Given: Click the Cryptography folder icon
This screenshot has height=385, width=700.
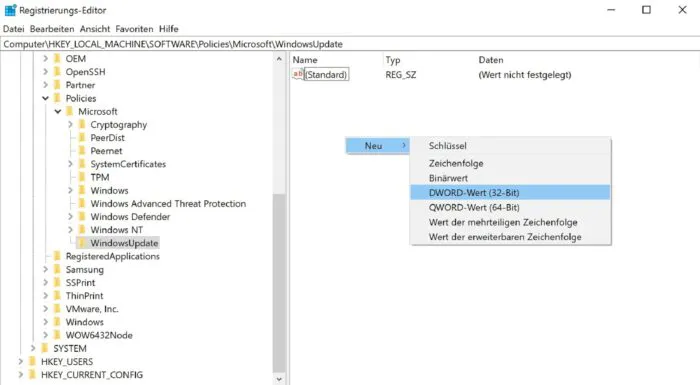Looking at the screenshot, I should pyautogui.click(x=82, y=125).
